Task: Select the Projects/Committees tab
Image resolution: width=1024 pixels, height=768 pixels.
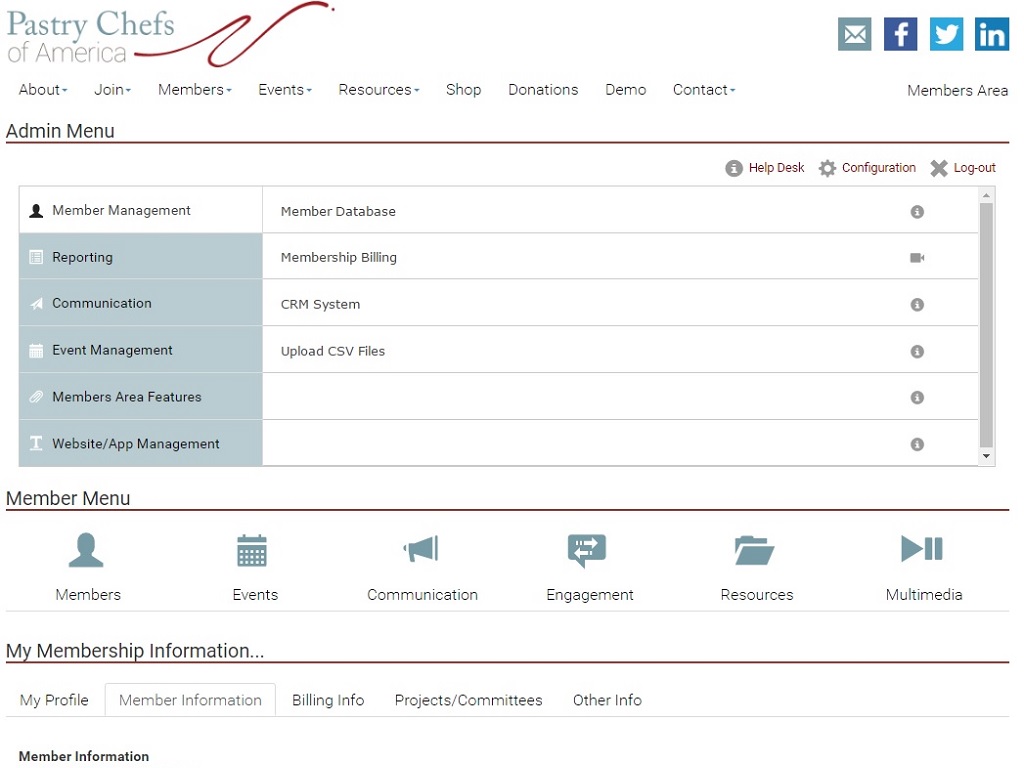Action: click(x=468, y=700)
